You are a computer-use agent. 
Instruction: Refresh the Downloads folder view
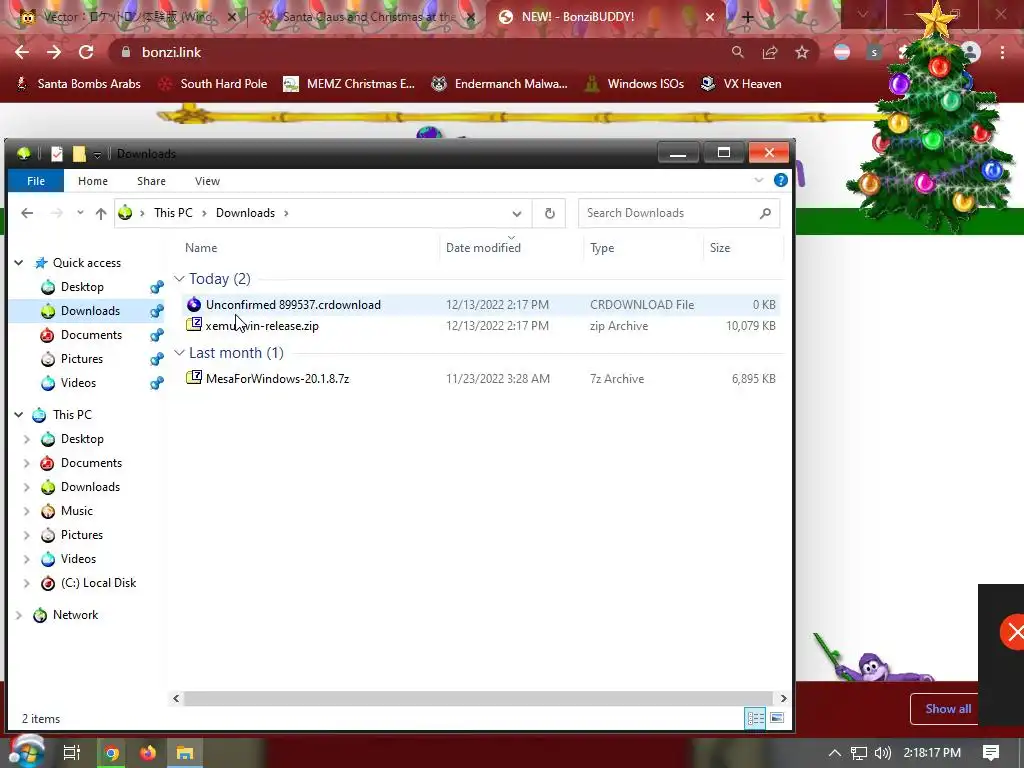[x=550, y=214]
